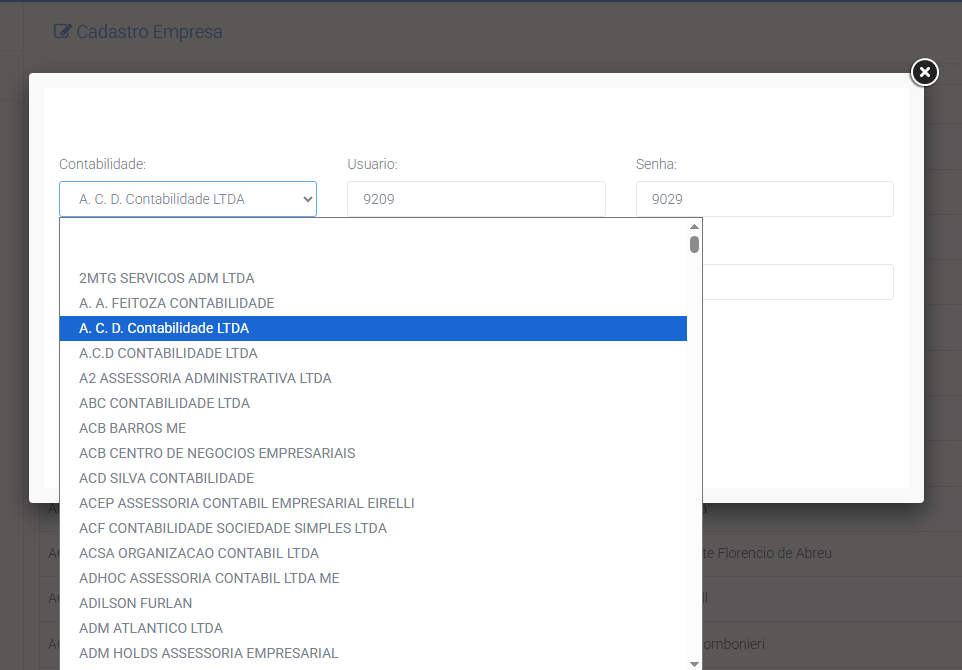962x670 pixels.
Task: Select A.C.D CONTABILIDADE LTDA in uppercase
Action: pyautogui.click(x=168, y=353)
